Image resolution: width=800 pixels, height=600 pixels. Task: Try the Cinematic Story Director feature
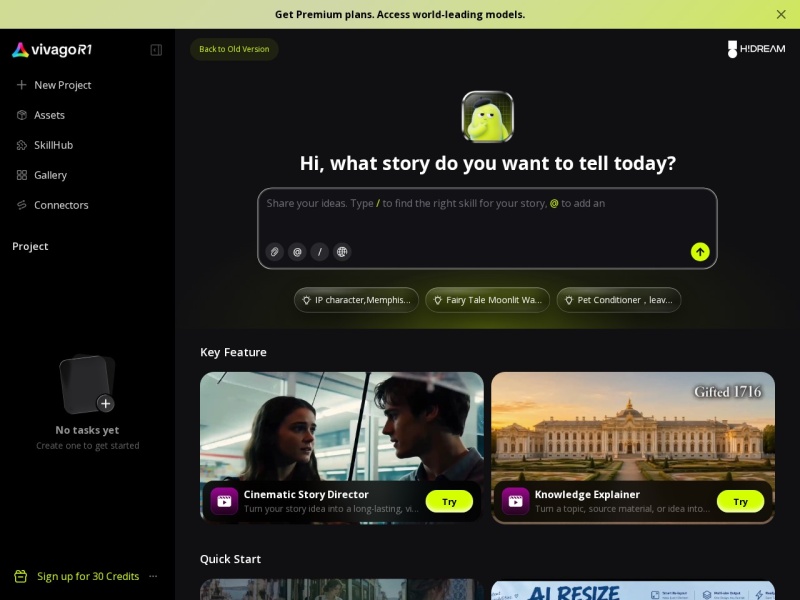449,502
